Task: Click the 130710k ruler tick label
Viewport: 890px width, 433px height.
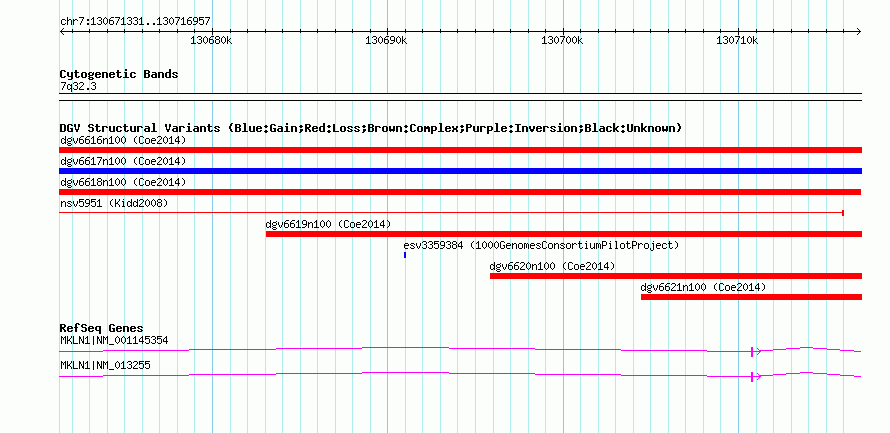Action: pos(738,41)
